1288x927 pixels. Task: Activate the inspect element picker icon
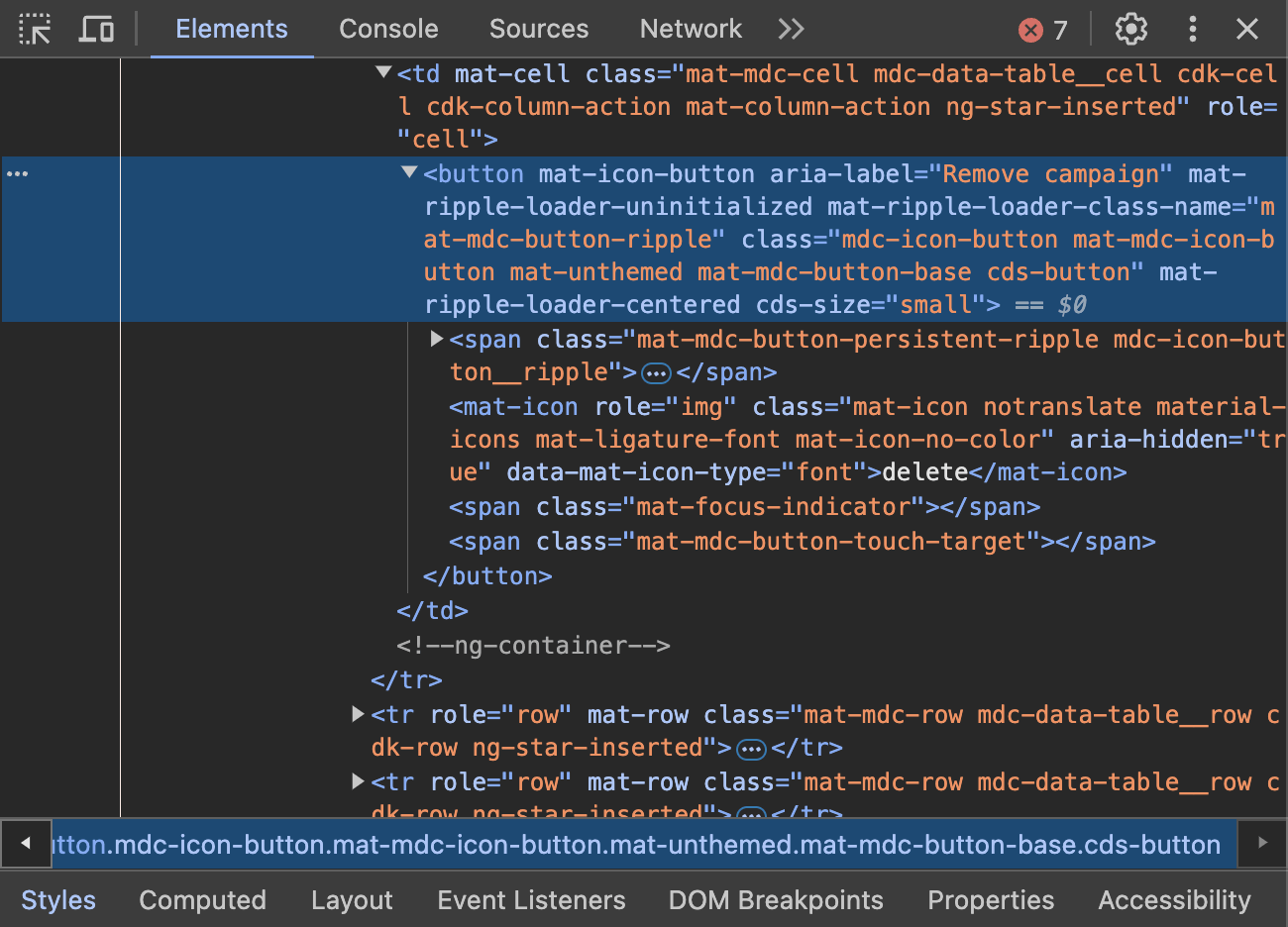(x=35, y=29)
